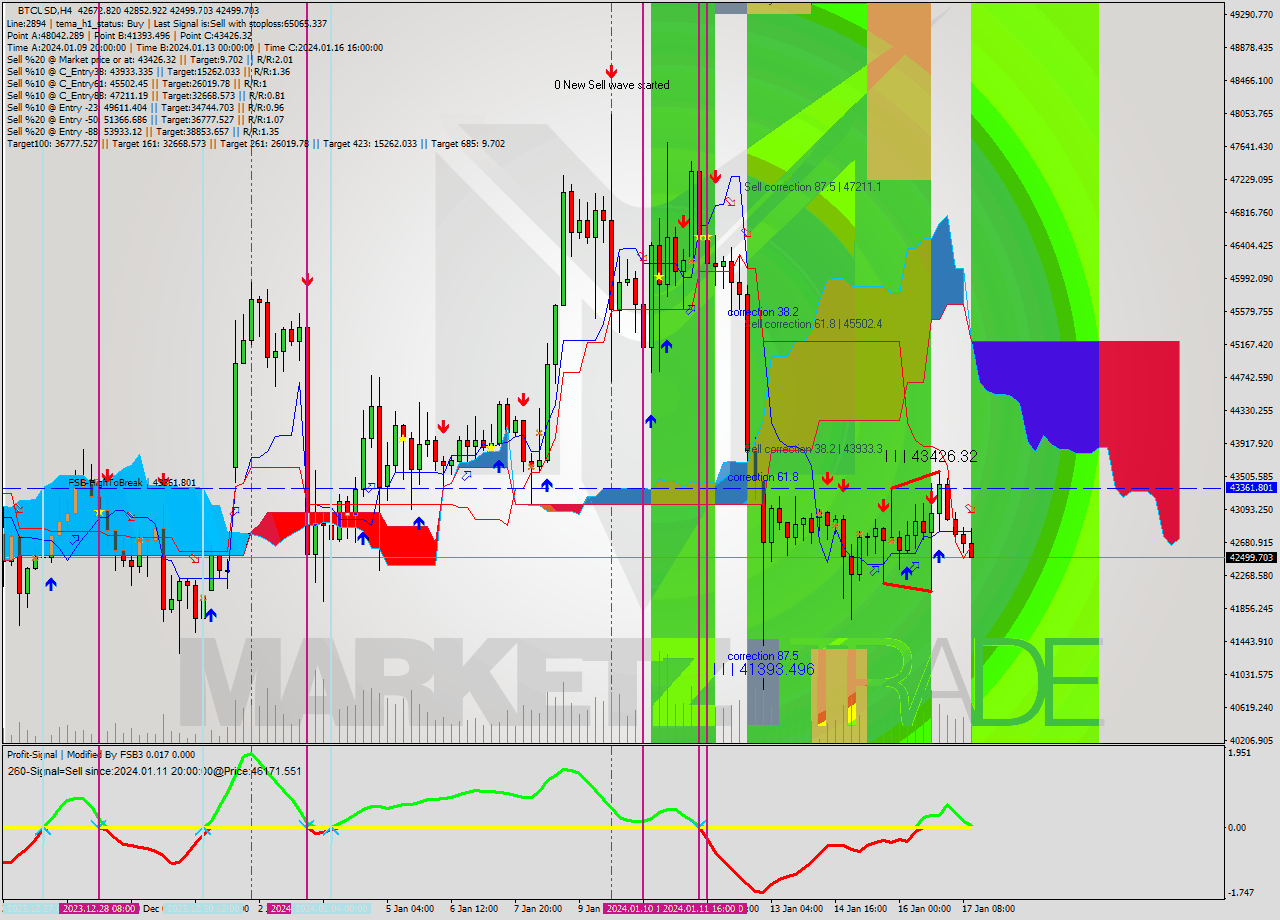This screenshot has height=920, width=1280.
Task: Click the -1.747 indicator scale value
Action: (1242, 893)
